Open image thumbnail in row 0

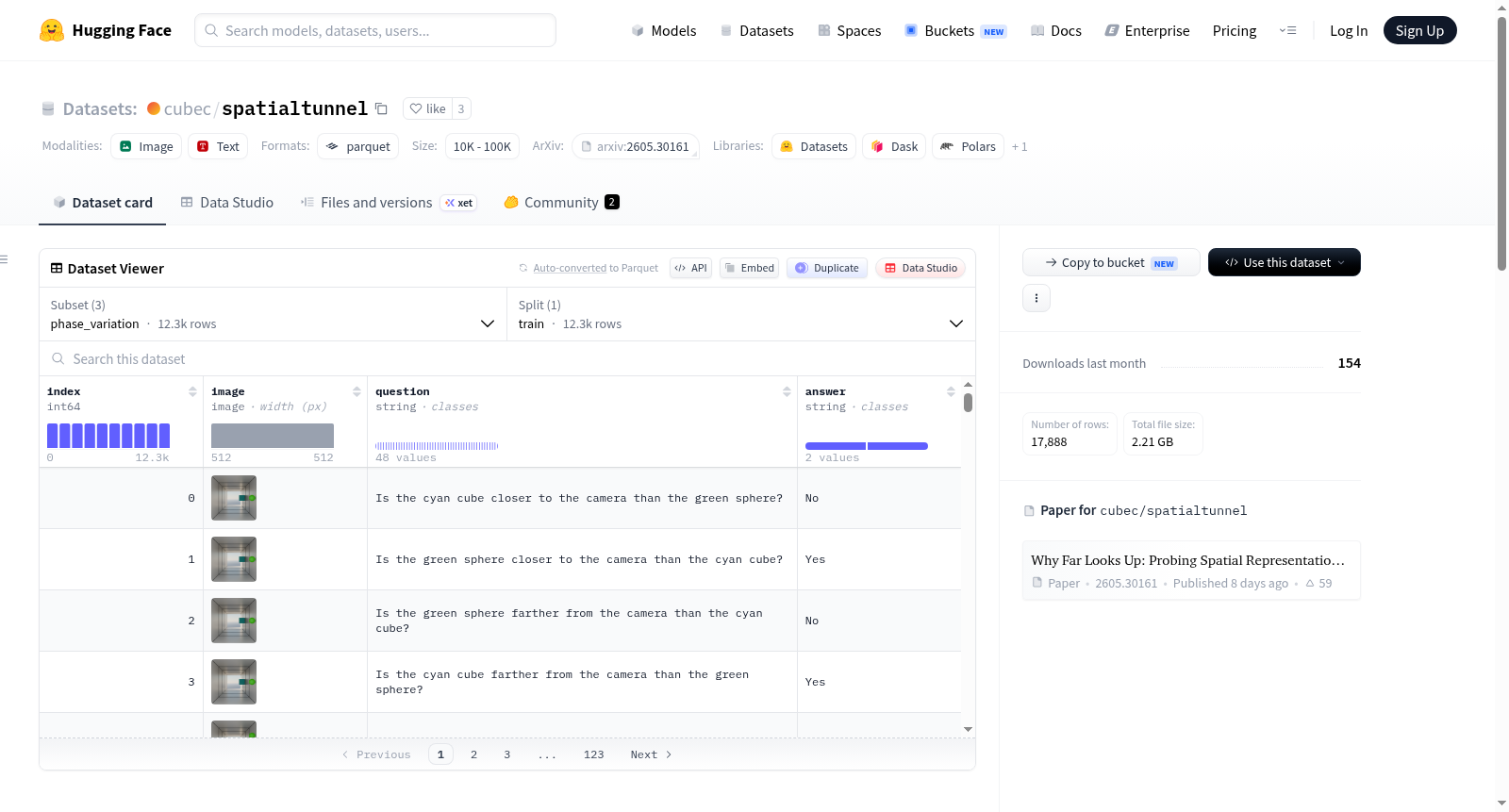[x=234, y=498]
